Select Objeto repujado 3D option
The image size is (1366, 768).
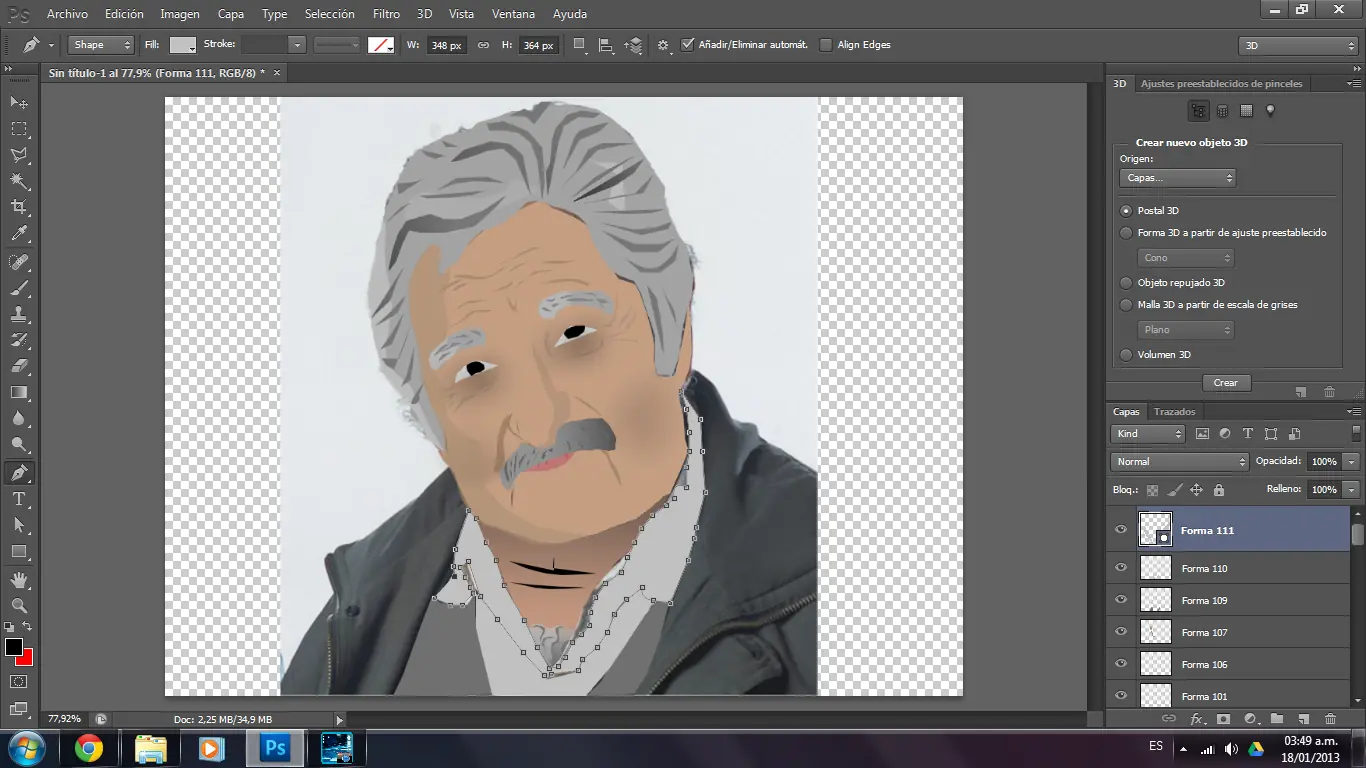pos(1127,283)
